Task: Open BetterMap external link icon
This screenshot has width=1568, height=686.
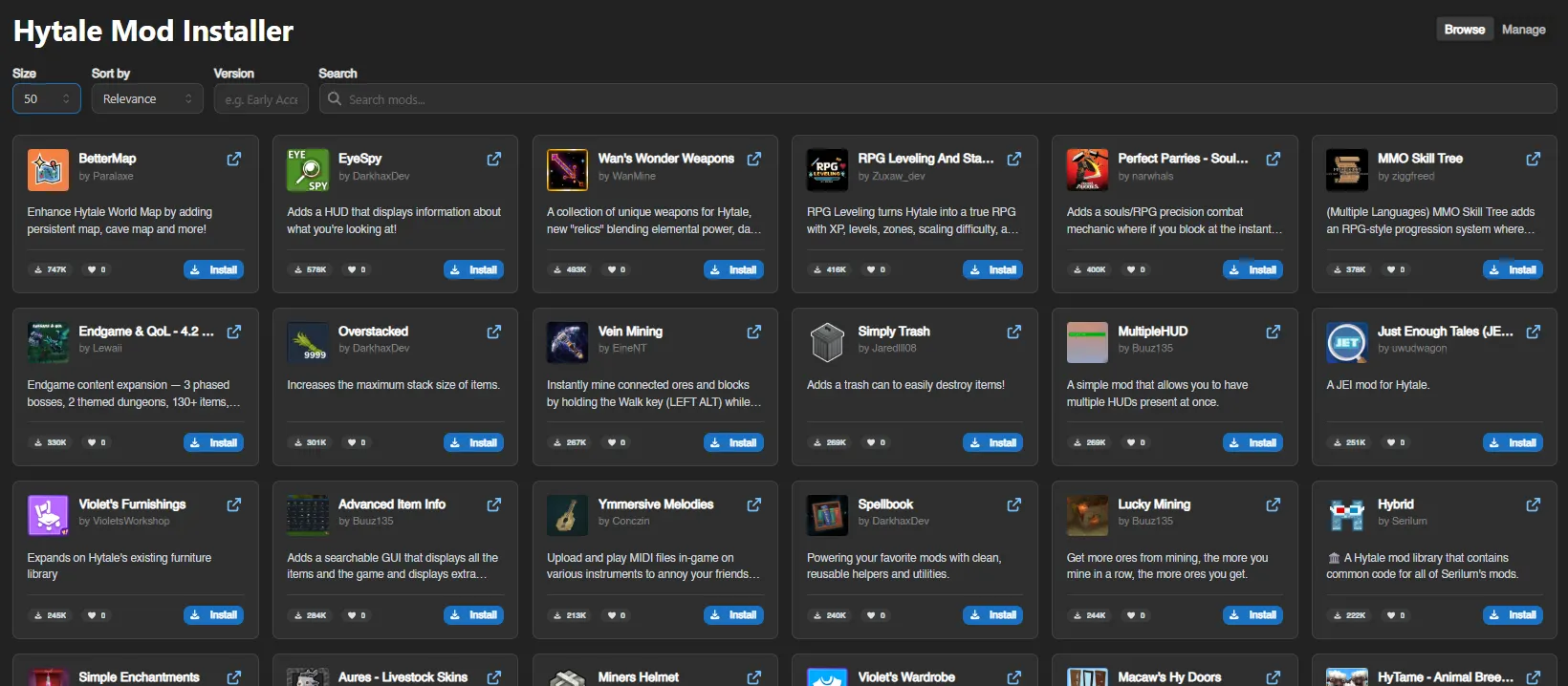Action: tap(234, 160)
